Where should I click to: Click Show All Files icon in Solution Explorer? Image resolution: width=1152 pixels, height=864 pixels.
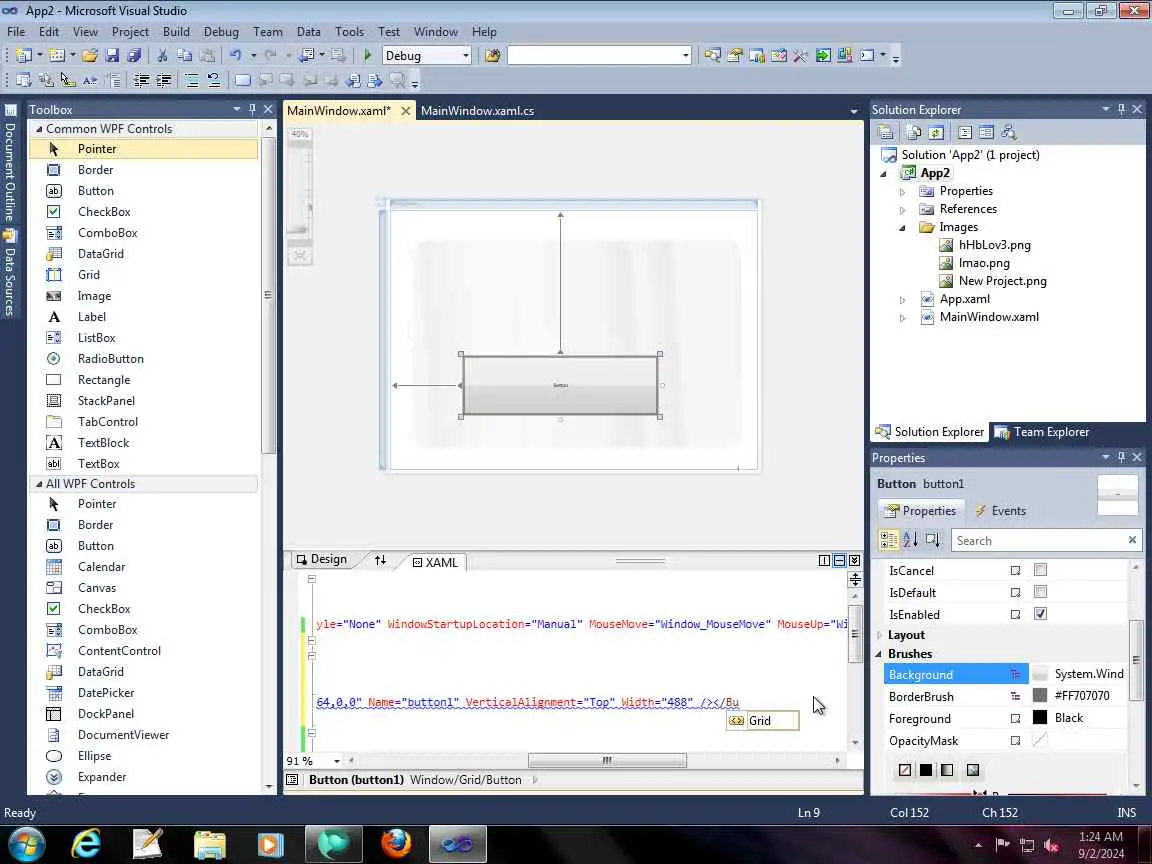point(913,132)
